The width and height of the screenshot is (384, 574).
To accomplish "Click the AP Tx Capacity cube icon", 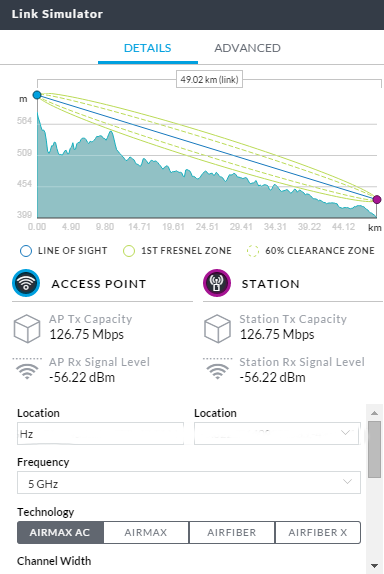I will 27,328.
